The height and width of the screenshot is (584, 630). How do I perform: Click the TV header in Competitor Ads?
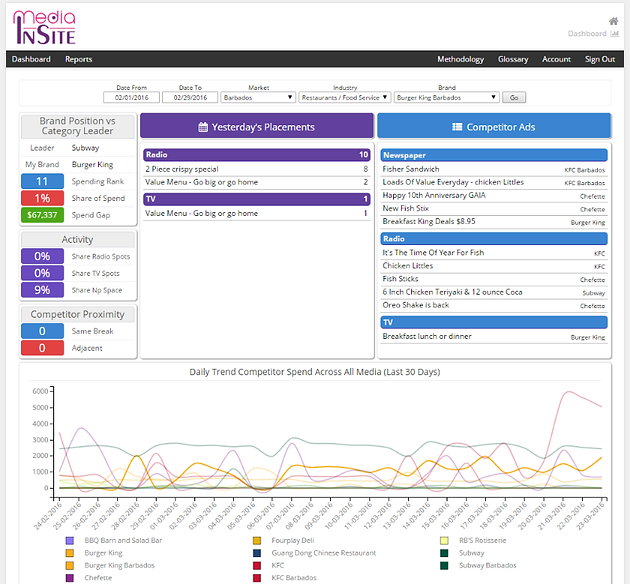[494, 322]
